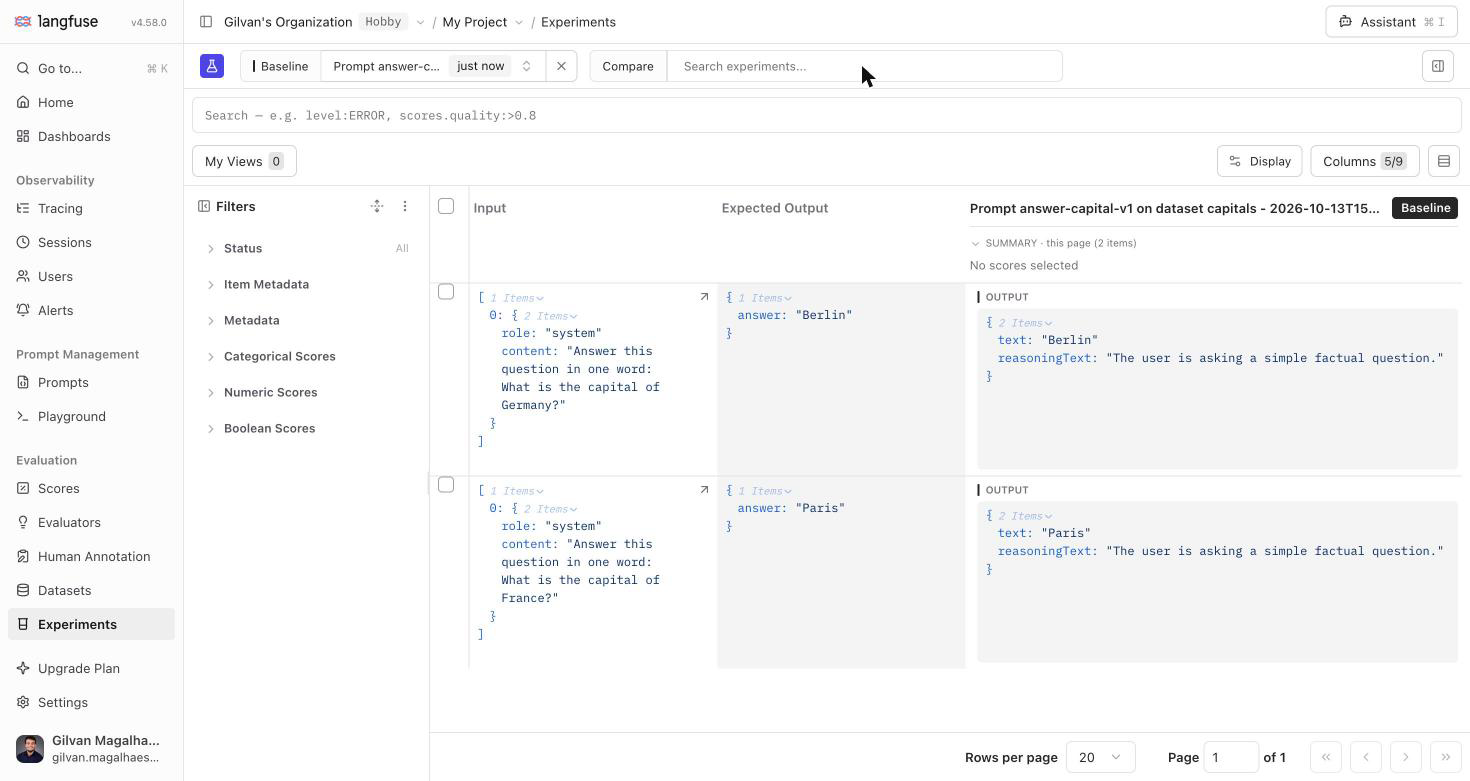Toggle the sidebar panel icon
Screen dimensions: 1470x781
[206, 22]
